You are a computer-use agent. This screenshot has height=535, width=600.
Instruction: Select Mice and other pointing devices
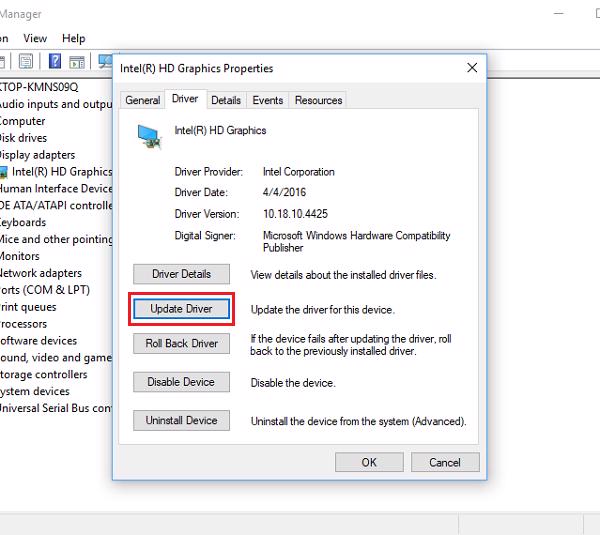56,239
